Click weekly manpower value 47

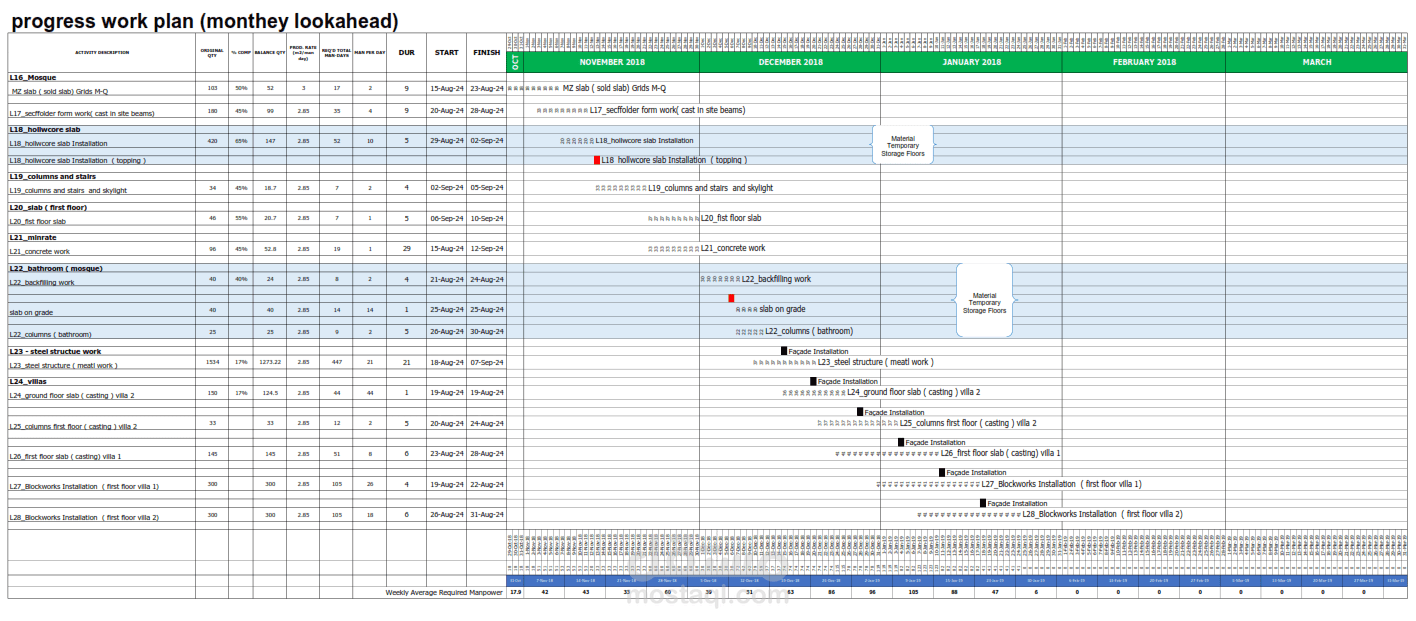pos(995,592)
